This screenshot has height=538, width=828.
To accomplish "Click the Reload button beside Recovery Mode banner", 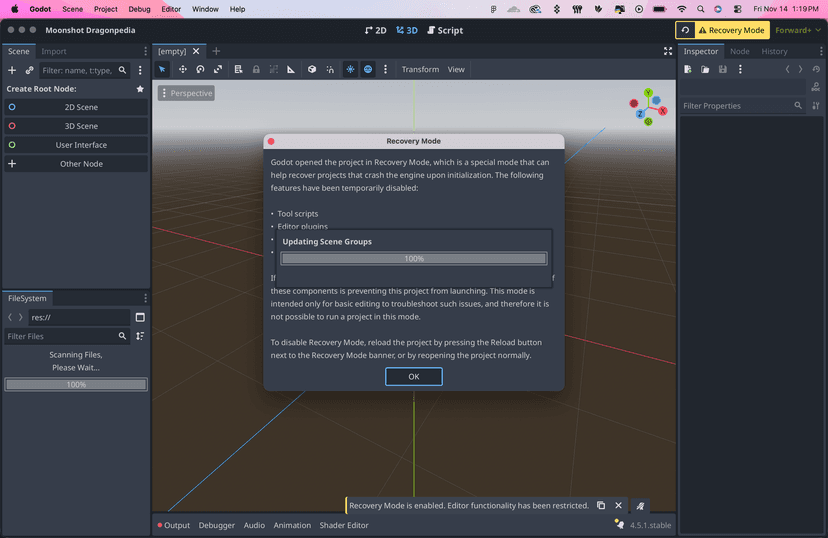I will pos(685,30).
